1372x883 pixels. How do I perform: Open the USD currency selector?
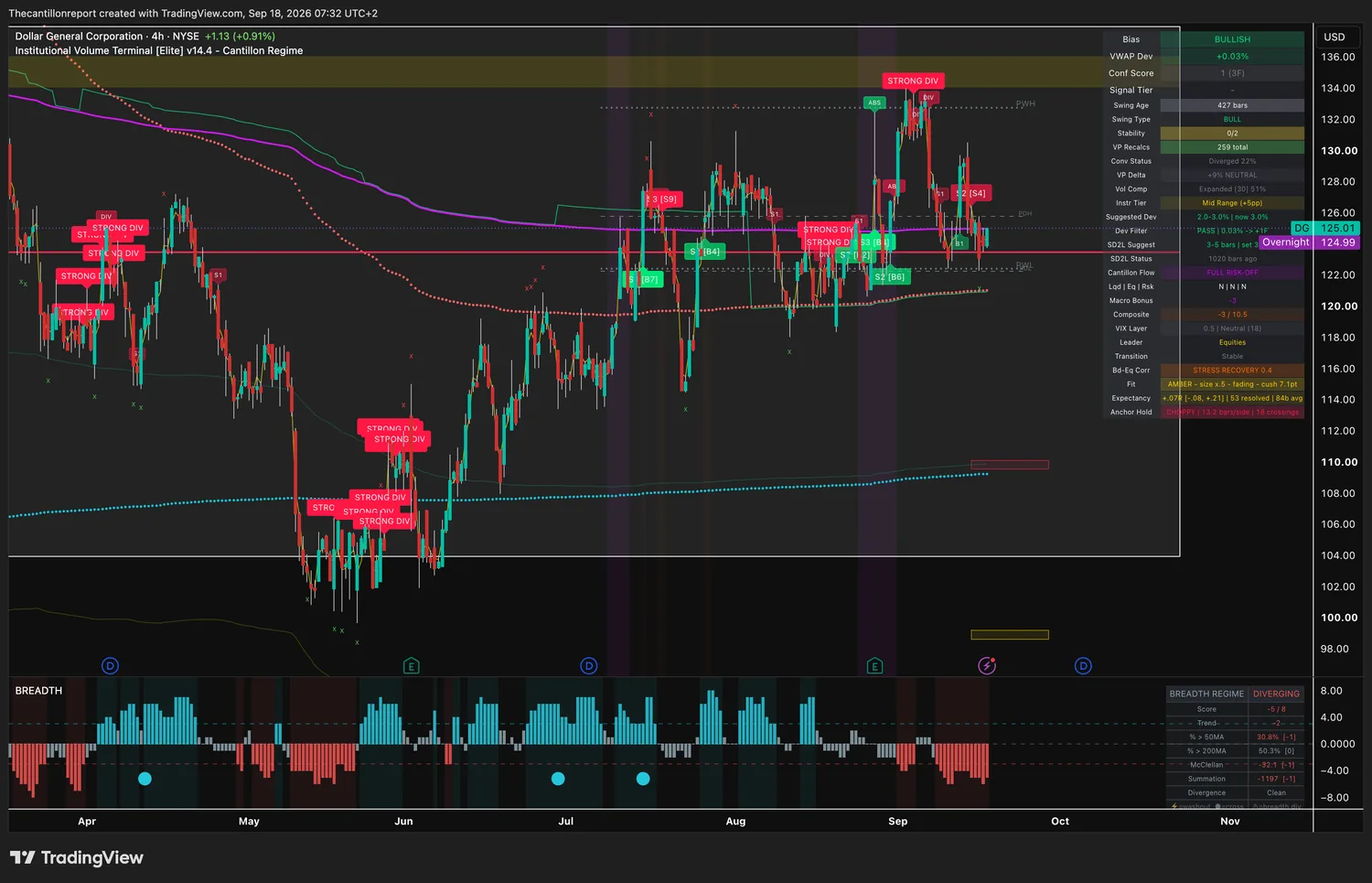click(x=1334, y=38)
